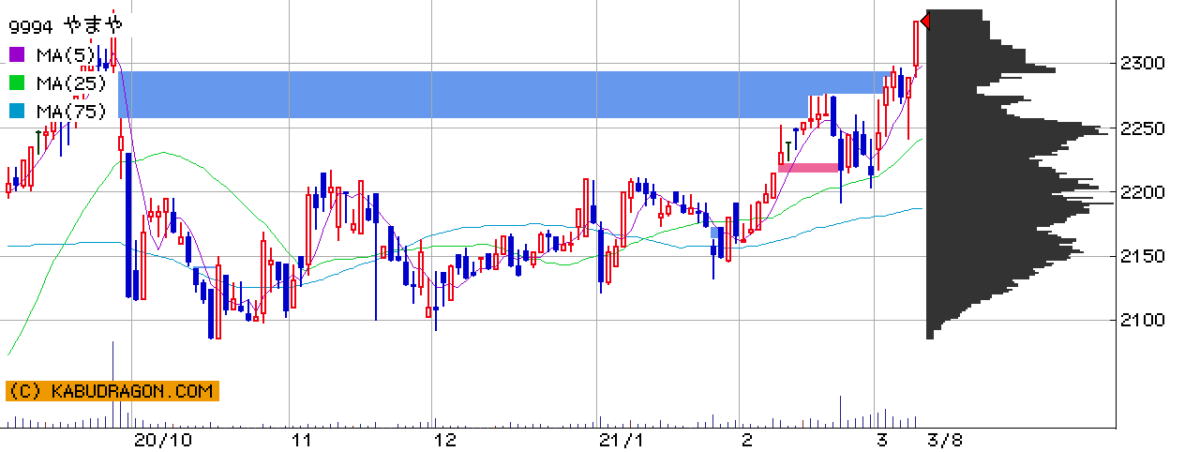
Task: Click the MA(5) legend label
Action: [65, 54]
